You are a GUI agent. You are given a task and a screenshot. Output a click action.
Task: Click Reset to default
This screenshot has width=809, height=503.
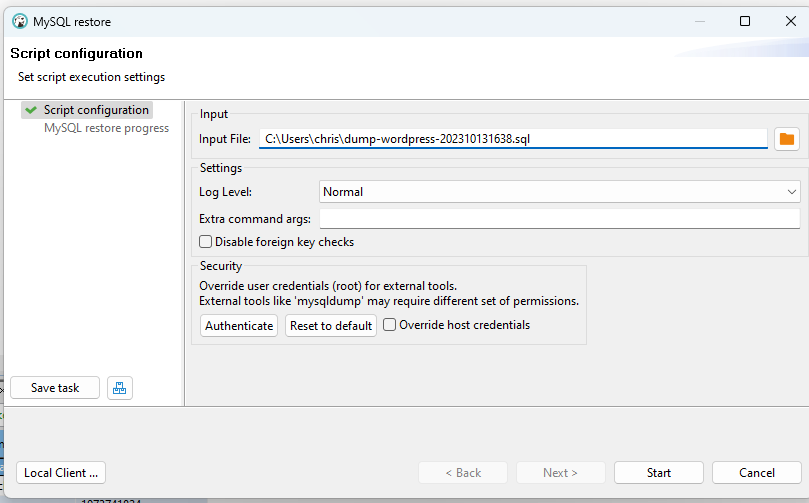pyautogui.click(x=331, y=326)
